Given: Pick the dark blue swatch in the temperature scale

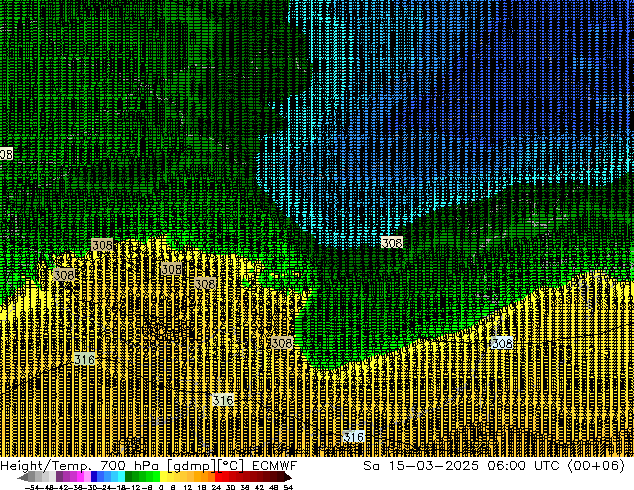Looking at the screenshot, I should 94,477.
